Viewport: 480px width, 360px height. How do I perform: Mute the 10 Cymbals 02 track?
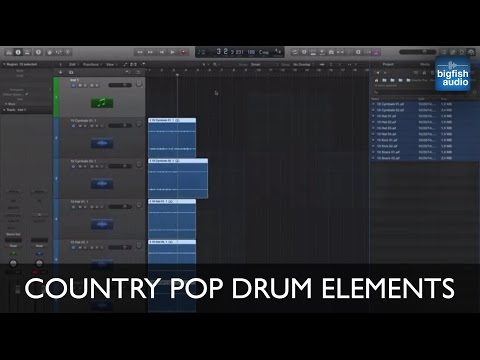(x=80, y=166)
